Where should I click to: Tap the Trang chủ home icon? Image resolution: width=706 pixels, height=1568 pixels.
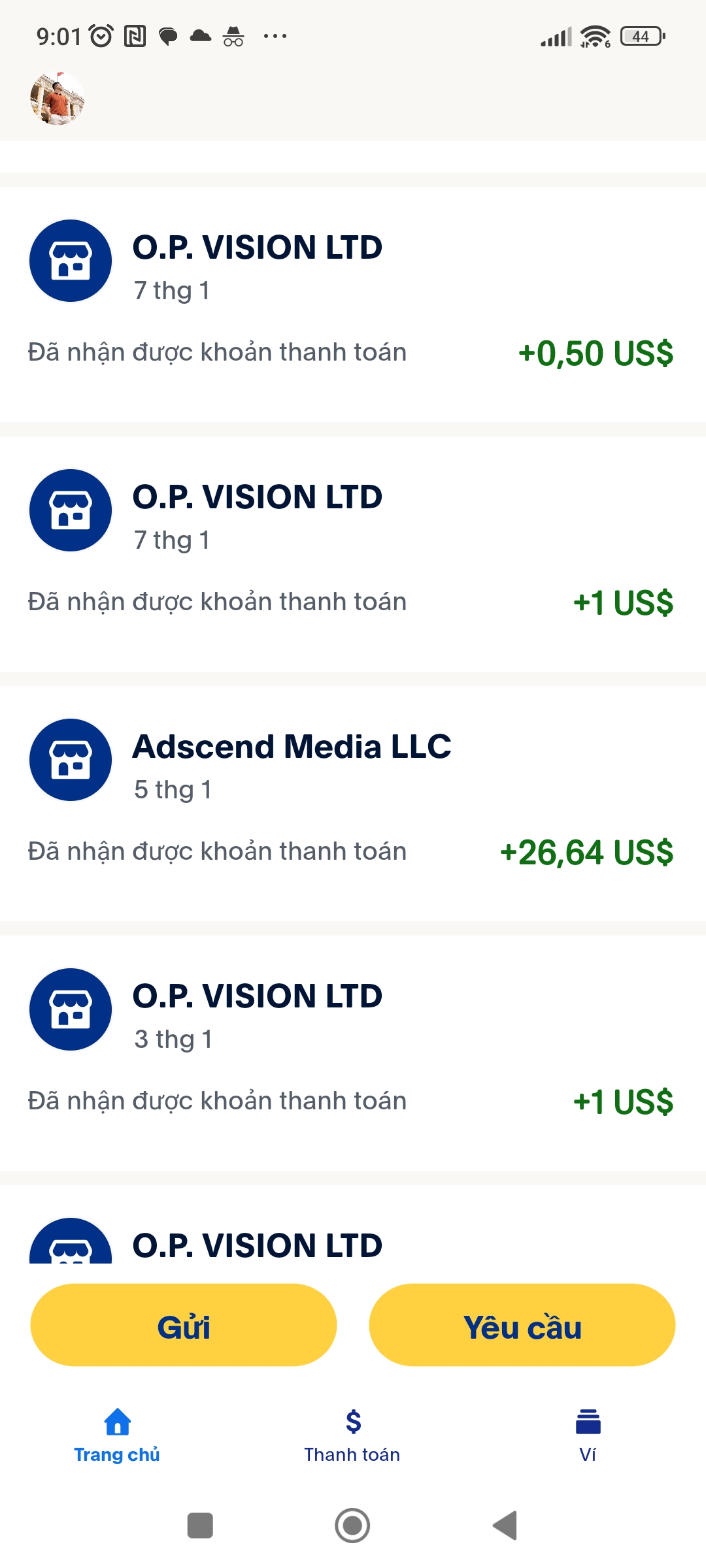(117, 1422)
